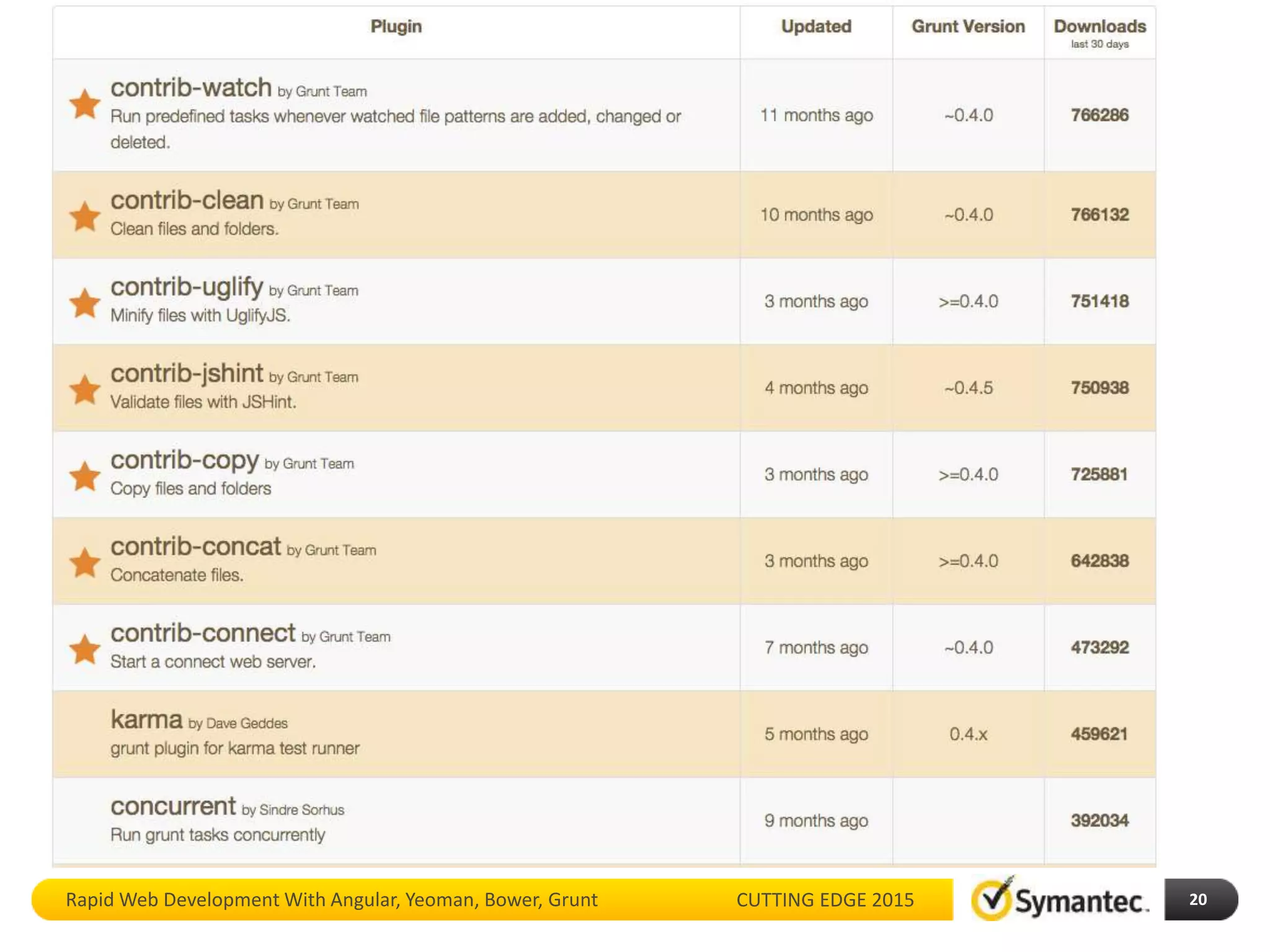The image size is (1270, 952).
Task: Click the 'CUTTING EDGE 2015' footer text
Action: tap(825, 900)
